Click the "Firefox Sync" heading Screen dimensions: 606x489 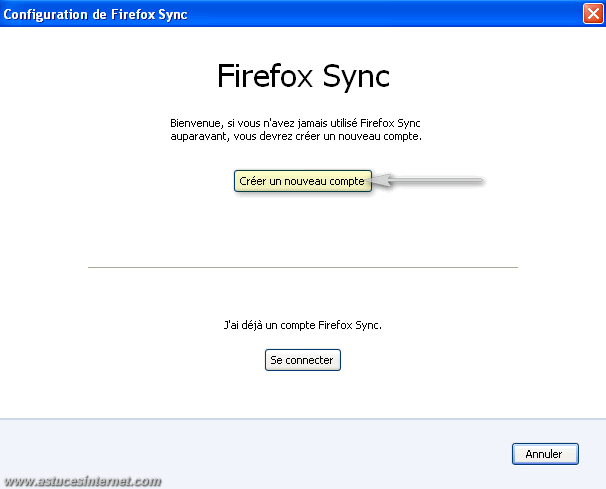[x=303, y=77]
